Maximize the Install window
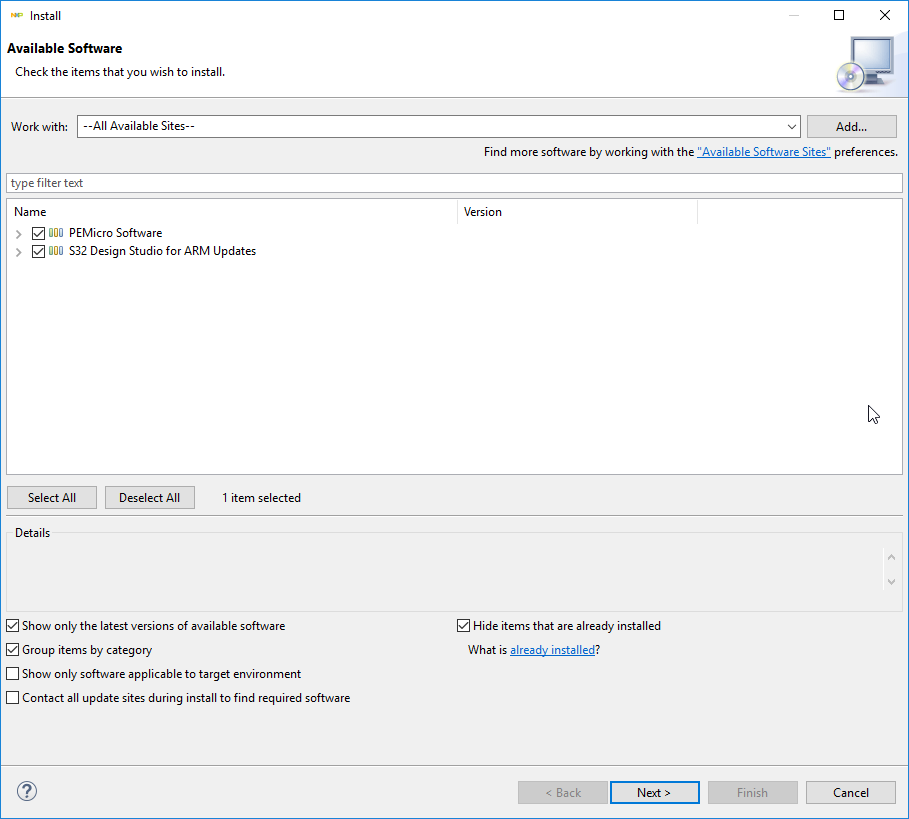Screen dimensions: 909x819 coord(839,15)
